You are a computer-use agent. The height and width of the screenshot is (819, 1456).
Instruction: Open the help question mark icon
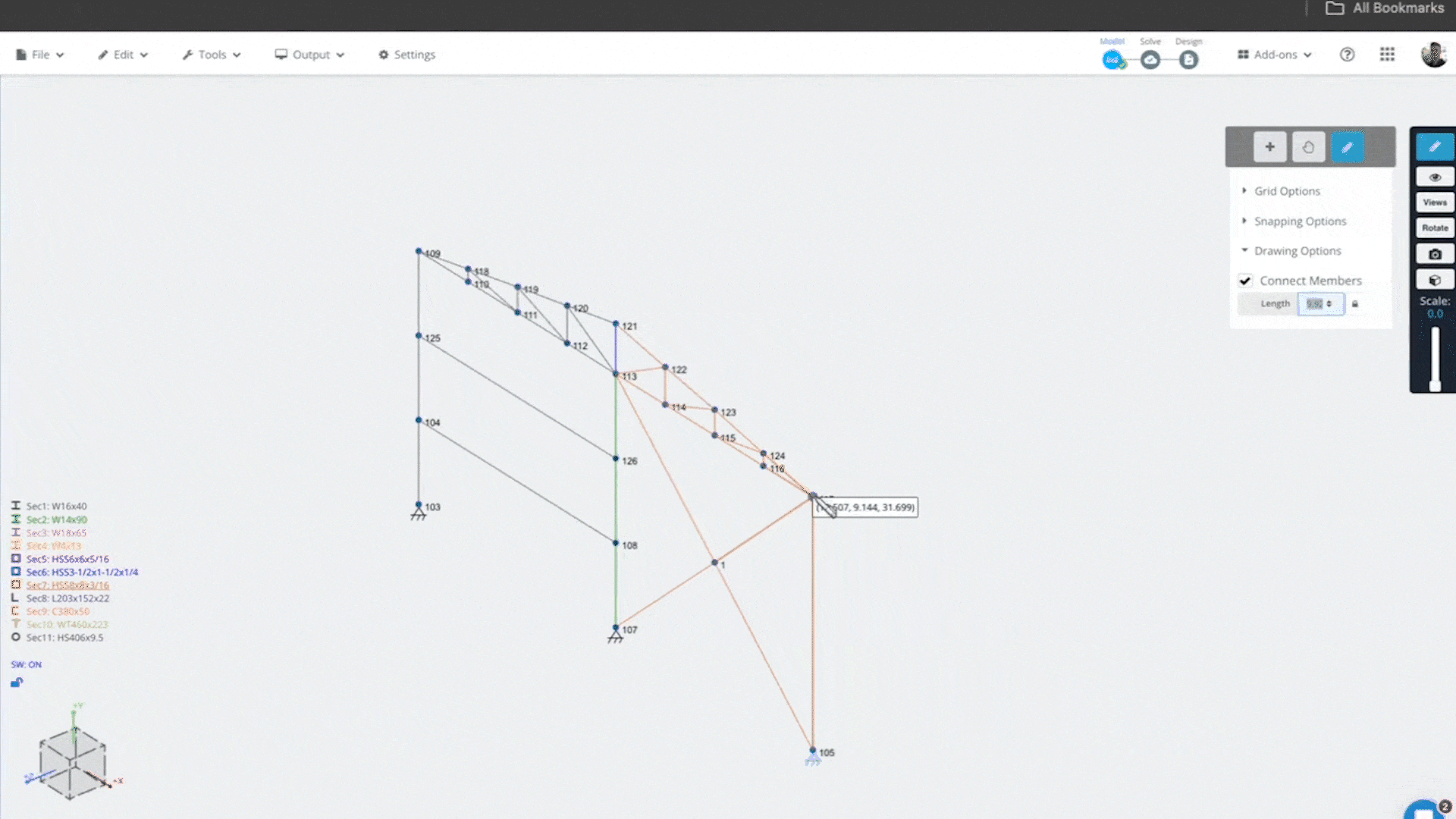tap(1347, 55)
